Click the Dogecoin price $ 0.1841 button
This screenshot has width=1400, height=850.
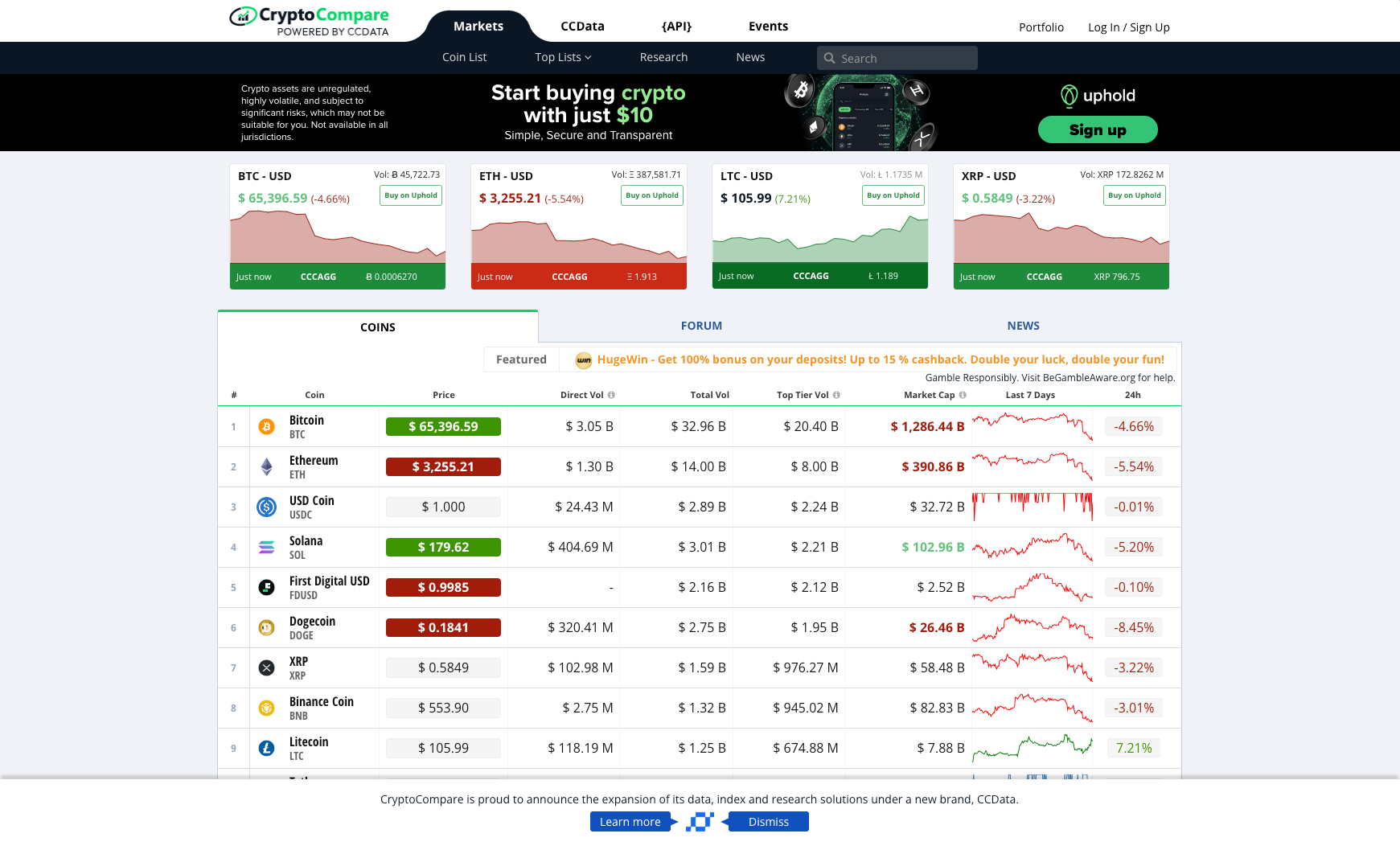[443, 628]
